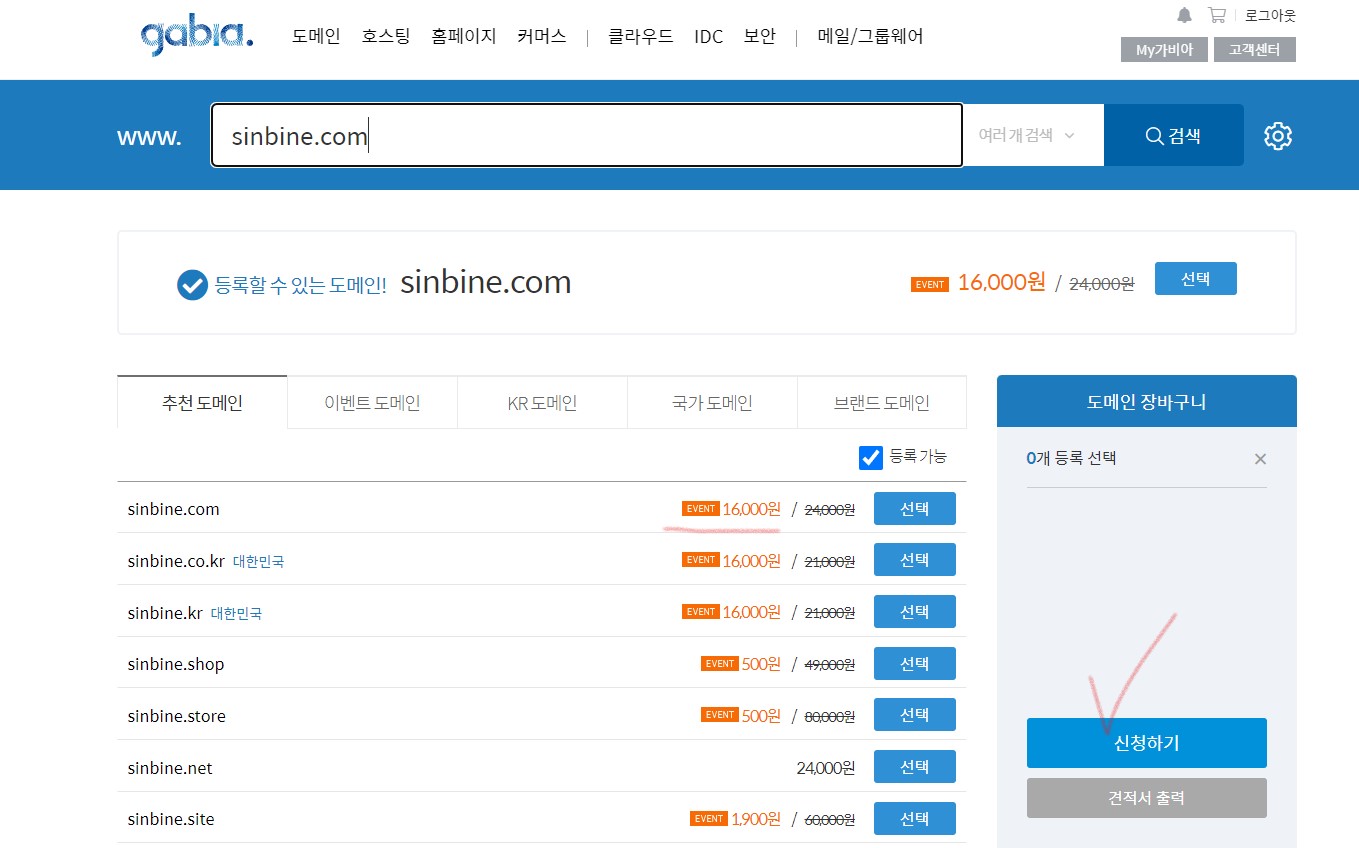
Task: Click the EVENT badge on sinbine.store row
Action: pos(720,714)
